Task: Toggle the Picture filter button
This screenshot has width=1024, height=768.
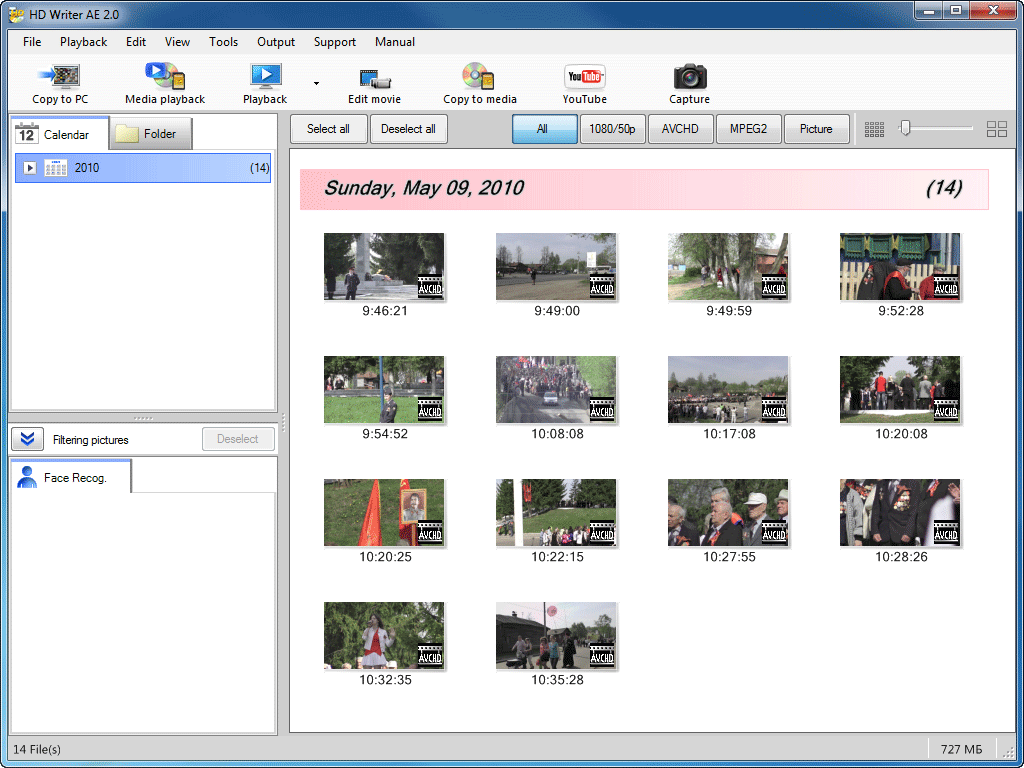Action: 816,129
